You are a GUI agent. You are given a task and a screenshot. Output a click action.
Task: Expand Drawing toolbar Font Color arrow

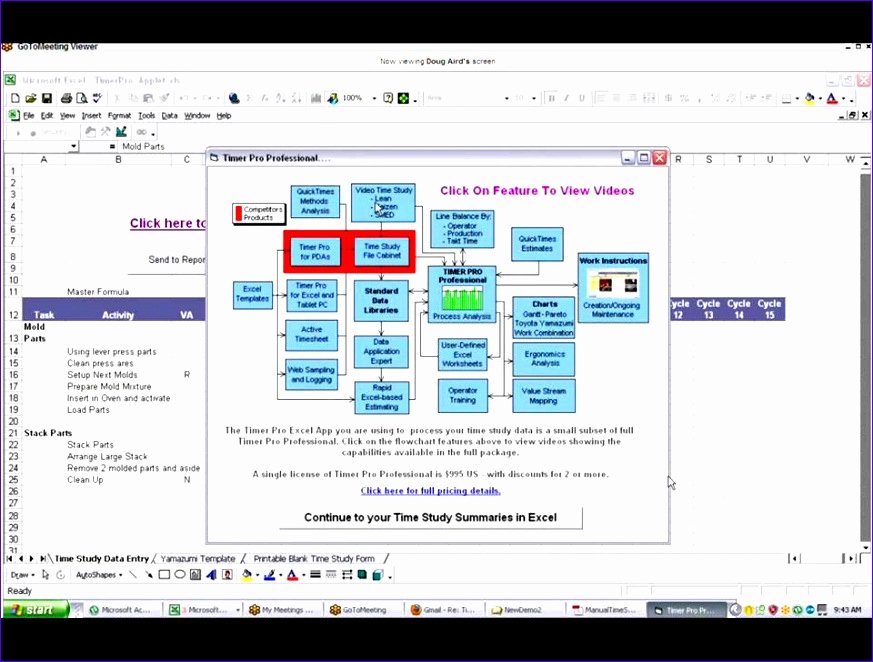click(303, 575)
